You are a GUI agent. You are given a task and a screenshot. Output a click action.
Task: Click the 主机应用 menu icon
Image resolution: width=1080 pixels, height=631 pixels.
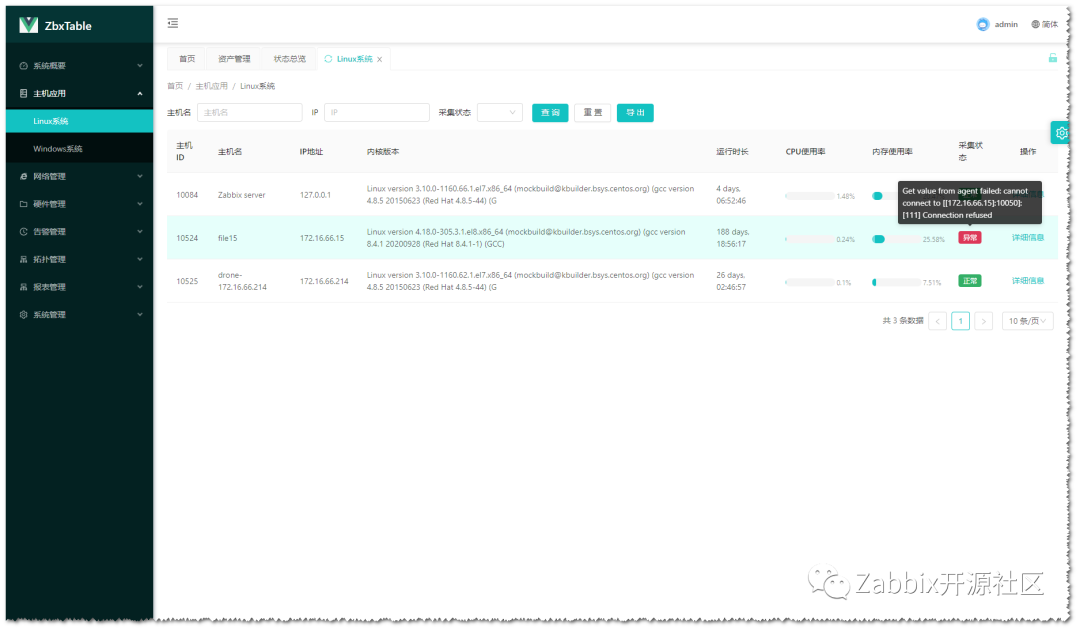[23, 94]
